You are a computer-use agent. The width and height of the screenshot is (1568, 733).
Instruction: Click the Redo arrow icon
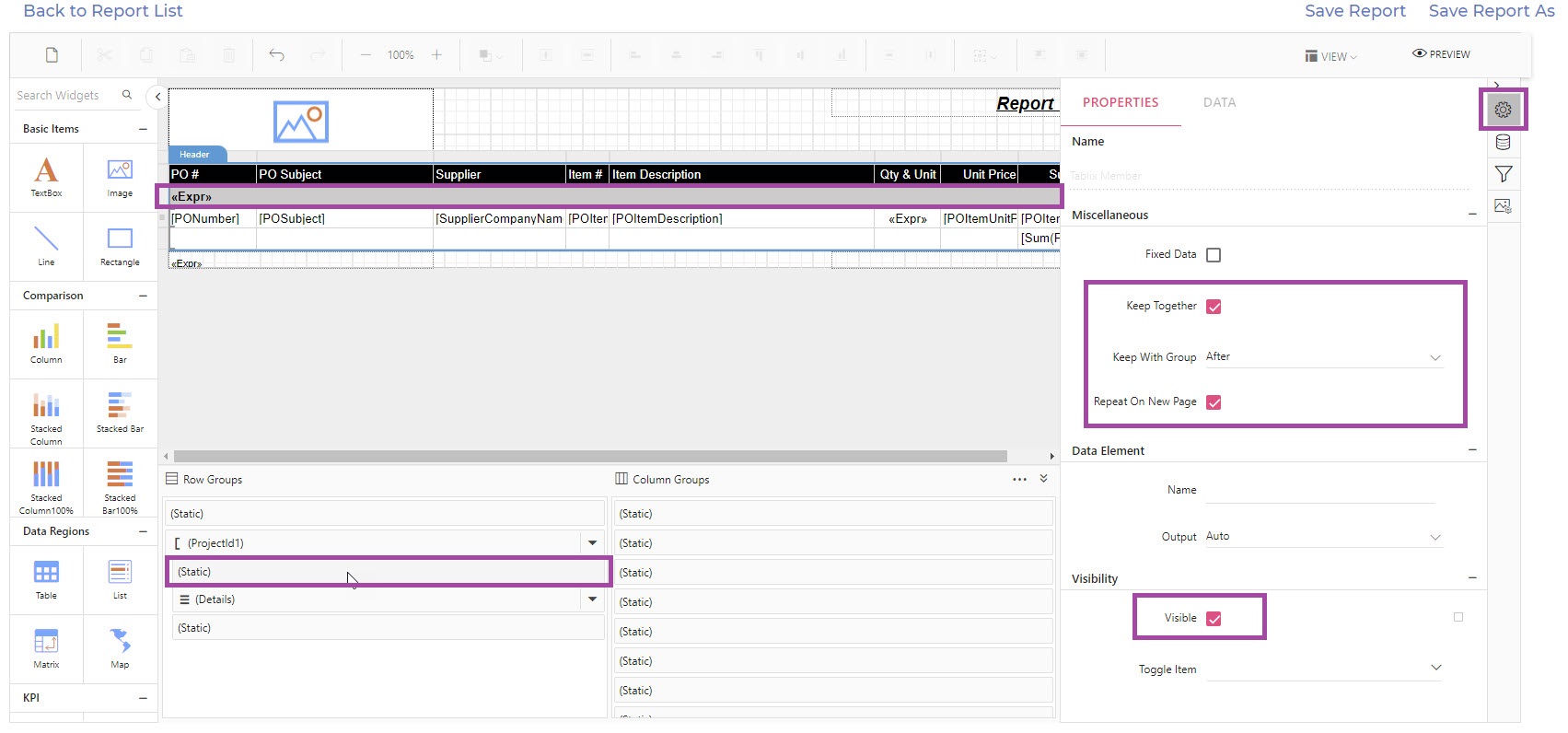pyautogui.click(x=318, y=55)
